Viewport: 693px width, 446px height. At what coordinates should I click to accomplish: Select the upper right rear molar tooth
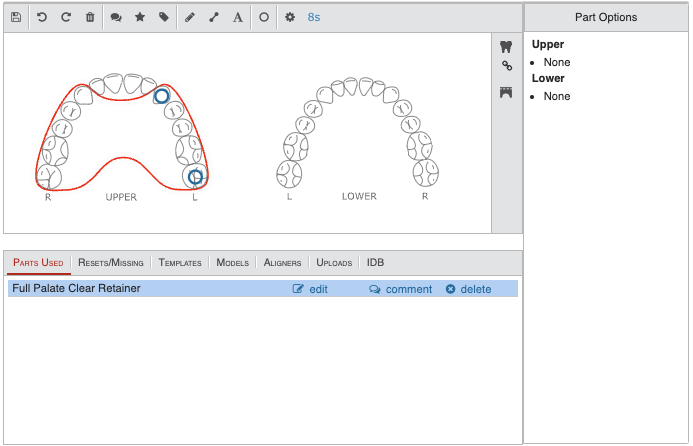[x=49, y=177]
